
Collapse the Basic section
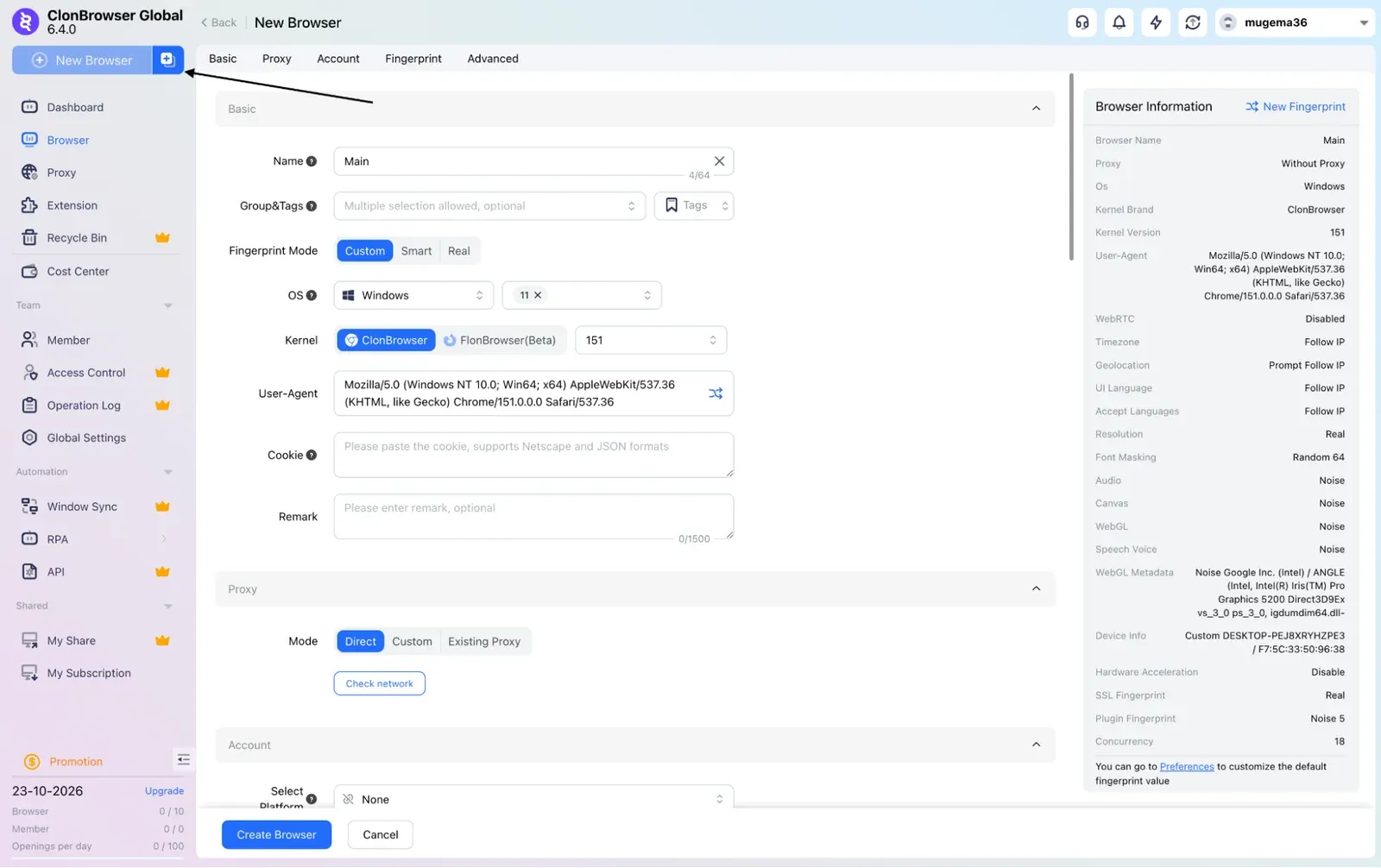click(x=1036, y=109)
